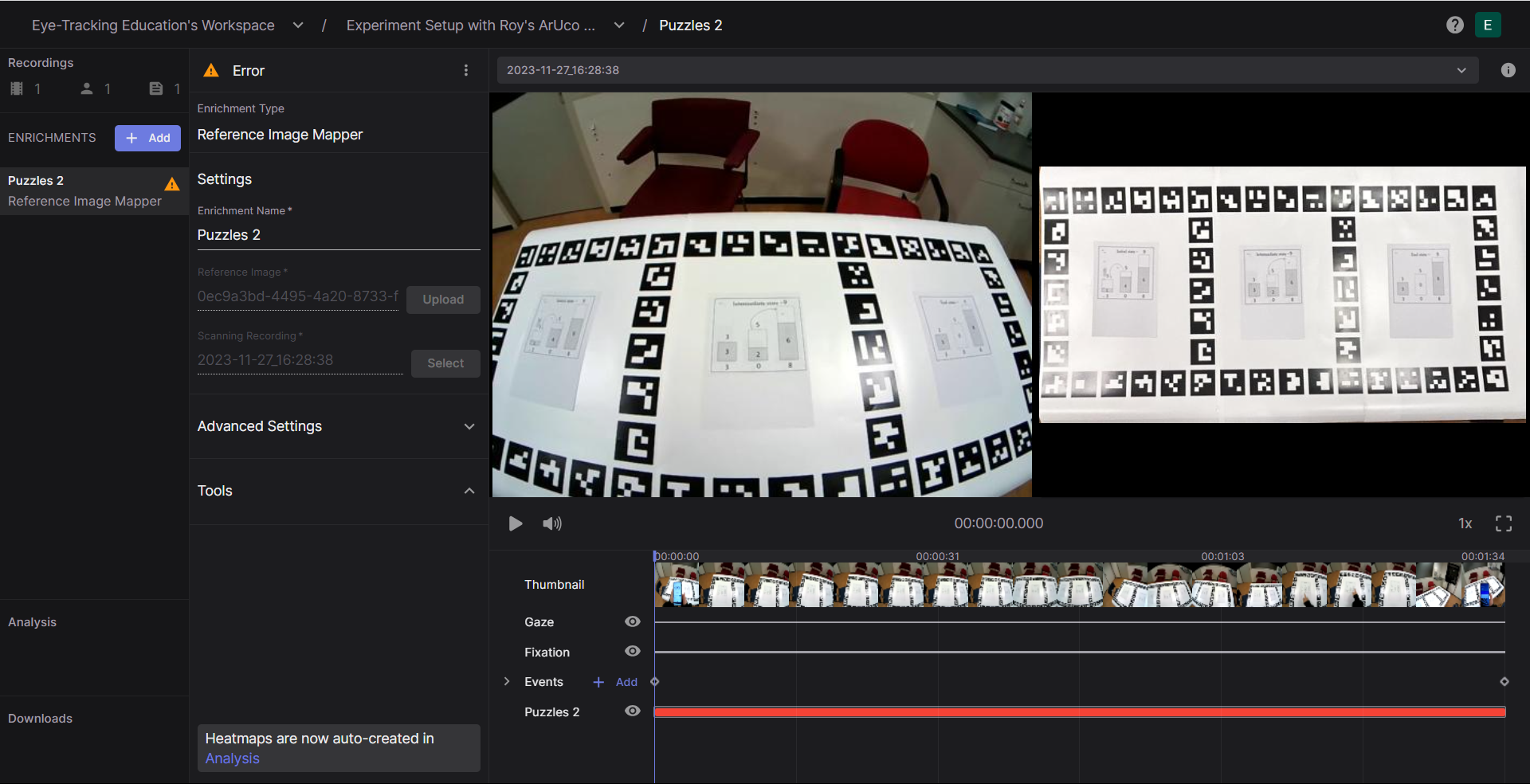
Task: Open Experiment Setup project breadcrumb
Action: (x=471, y=25)
